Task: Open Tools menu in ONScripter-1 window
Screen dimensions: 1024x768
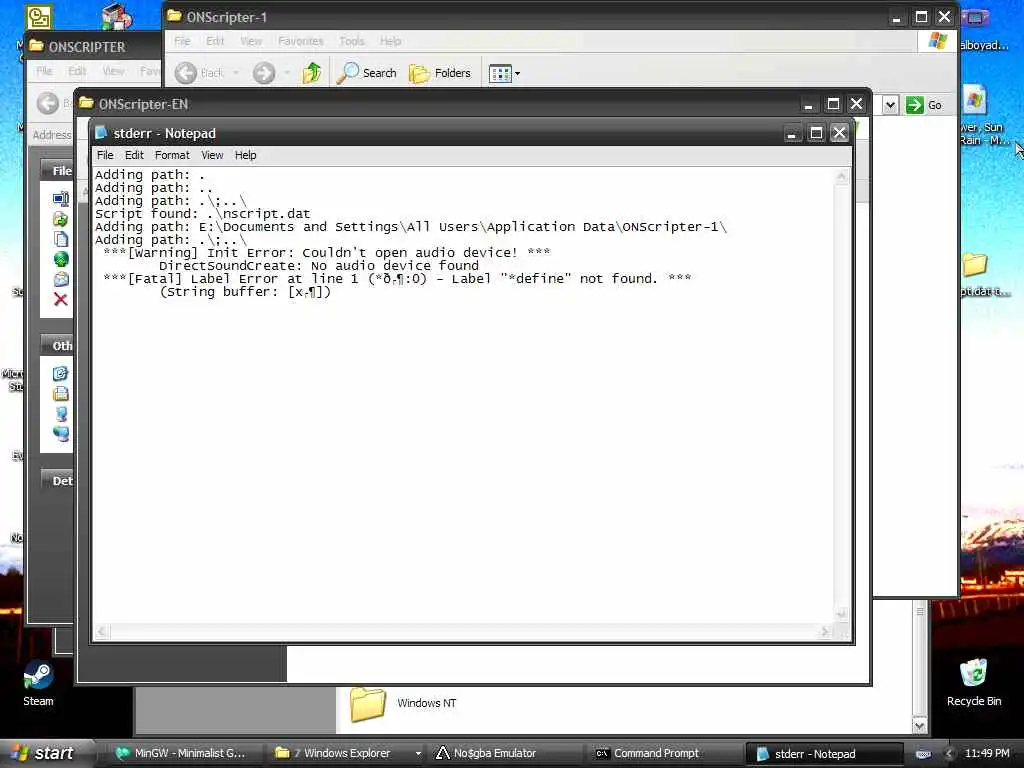Action: pos(351,40)
